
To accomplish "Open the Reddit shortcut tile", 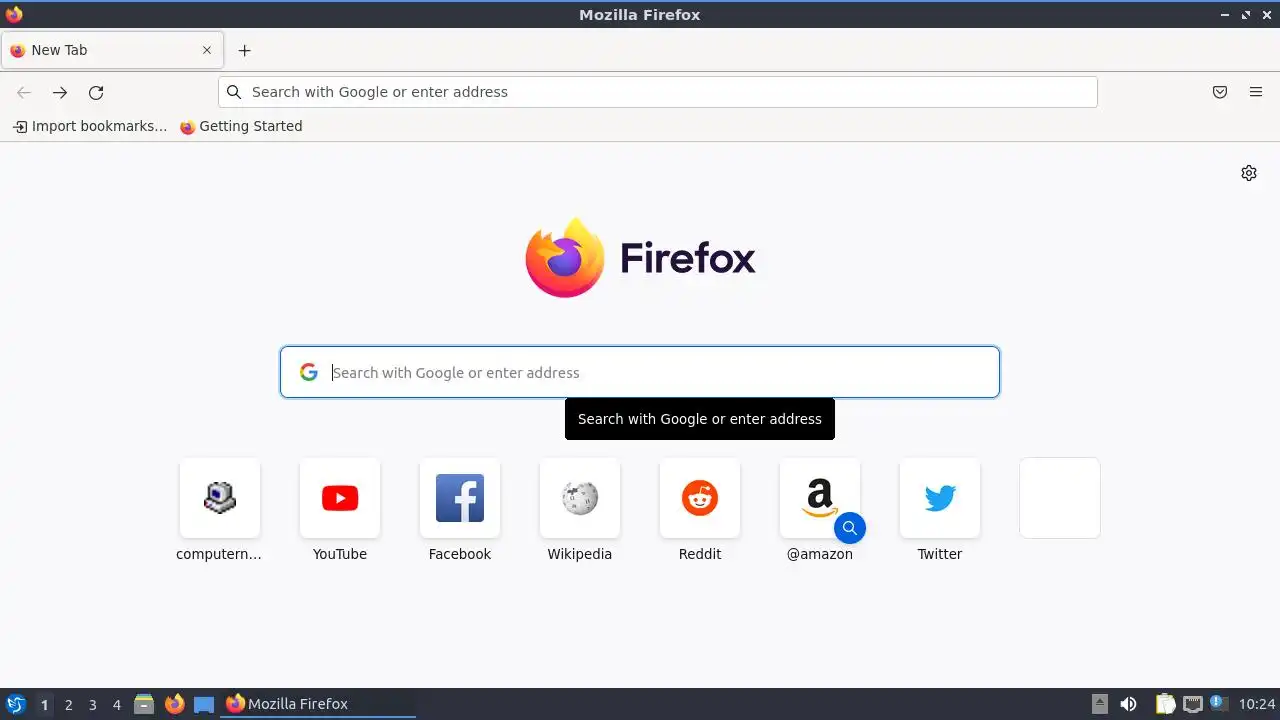I will 700,498.
